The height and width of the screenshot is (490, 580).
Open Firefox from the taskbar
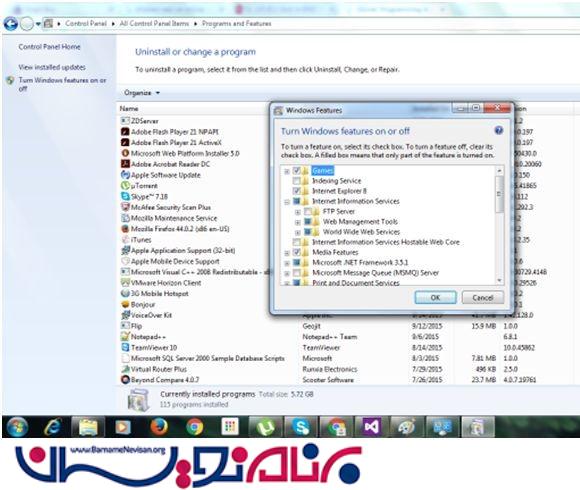[x=159, y=427]
